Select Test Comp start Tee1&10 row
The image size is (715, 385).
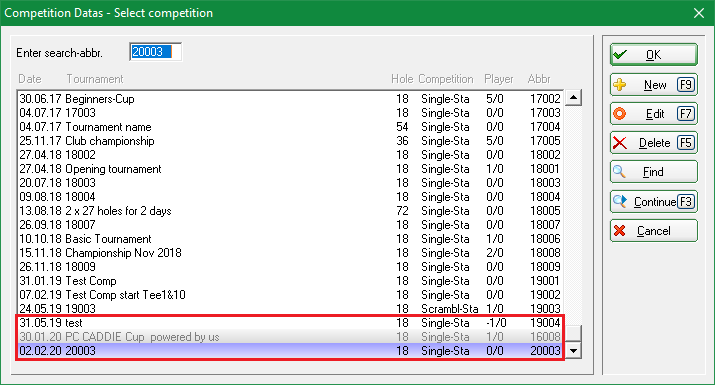290,295
